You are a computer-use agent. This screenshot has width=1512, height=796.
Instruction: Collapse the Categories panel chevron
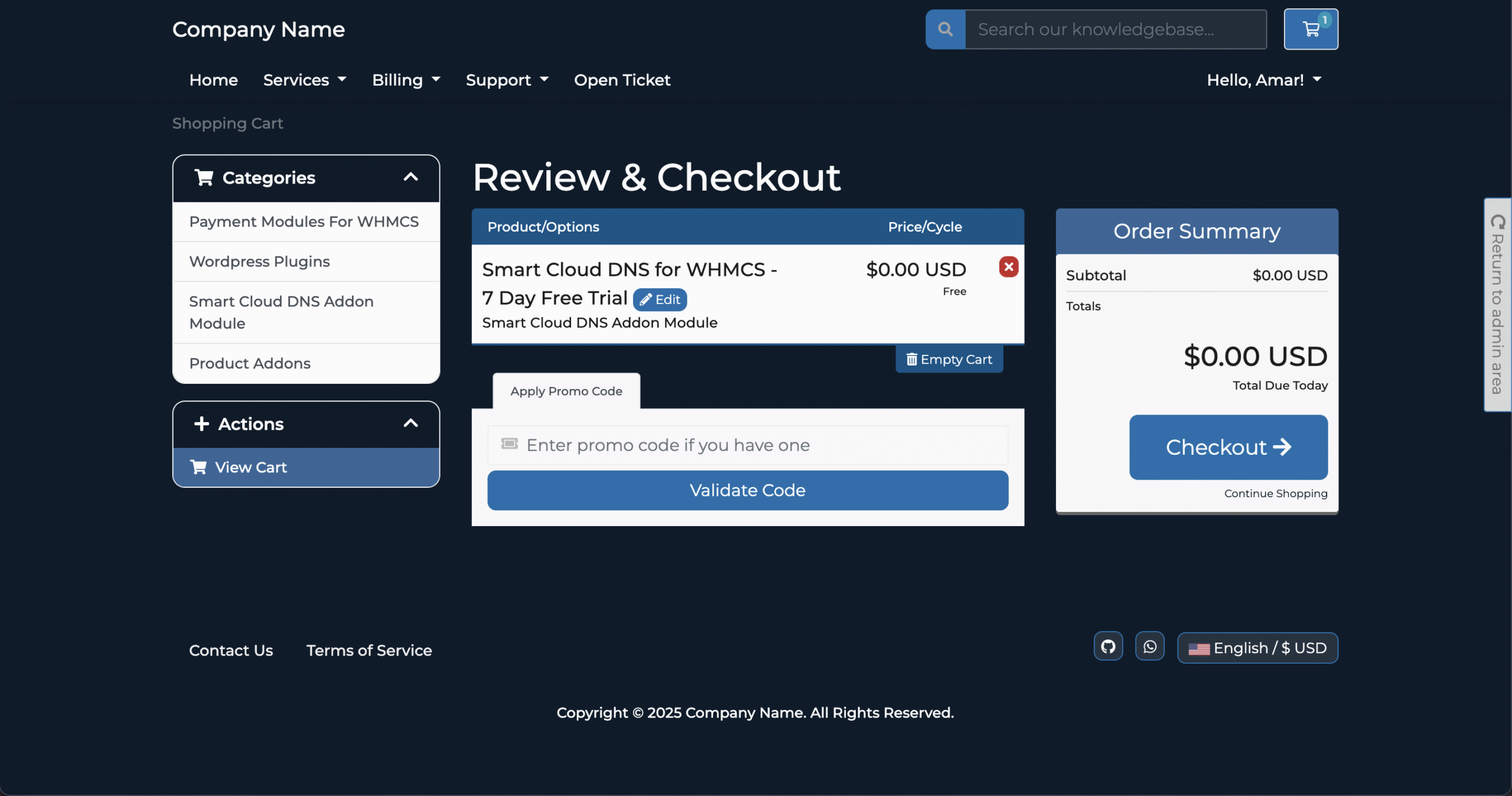[410, 177]
